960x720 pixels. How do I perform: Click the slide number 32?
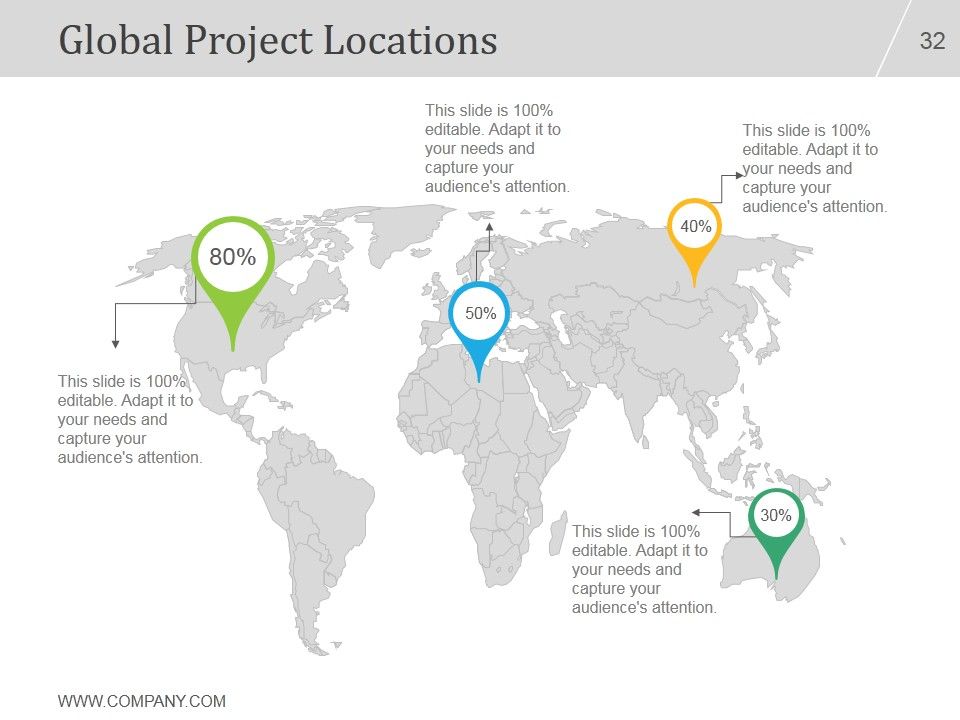(932, 41)
